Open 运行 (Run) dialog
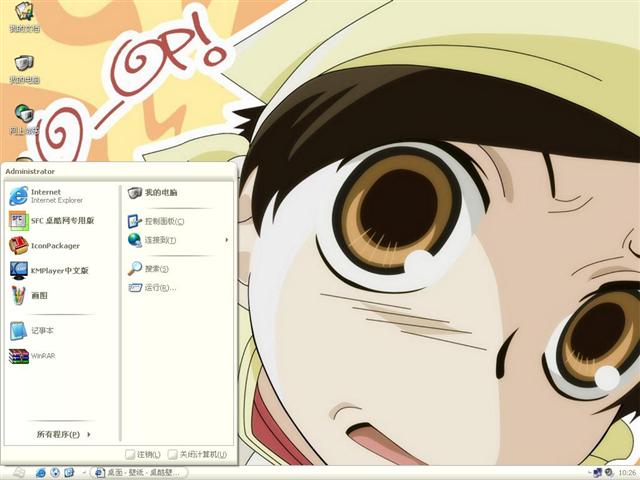This screenshot has height=480, width=640. point(178,288)
